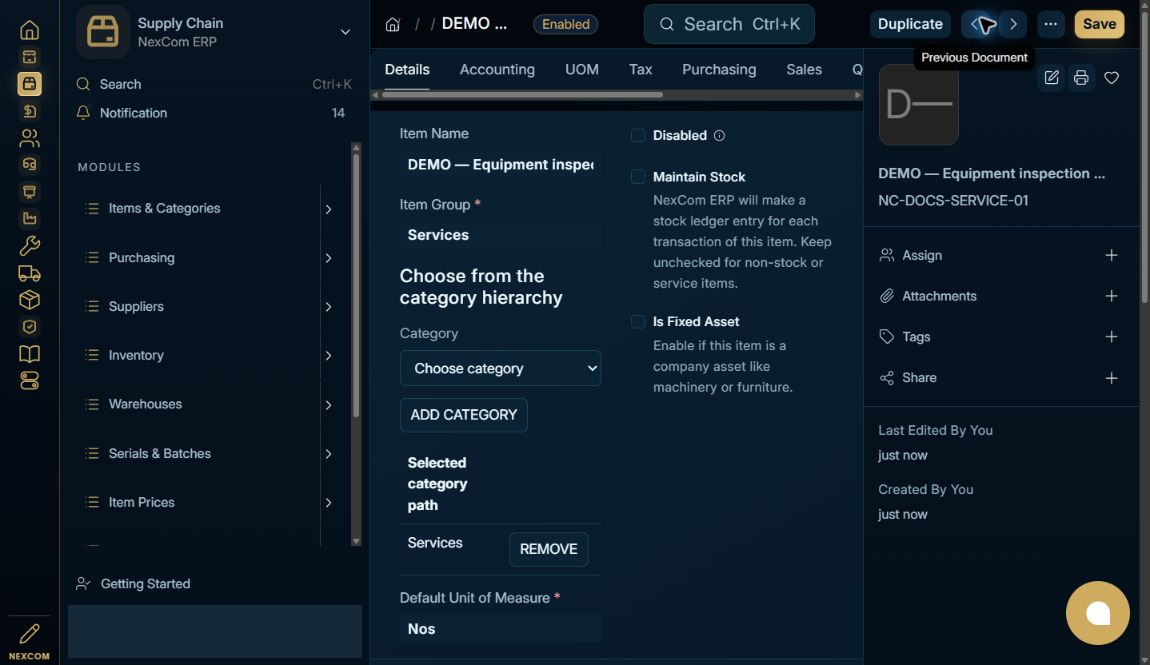Click the print icon

coord(1081,78)
